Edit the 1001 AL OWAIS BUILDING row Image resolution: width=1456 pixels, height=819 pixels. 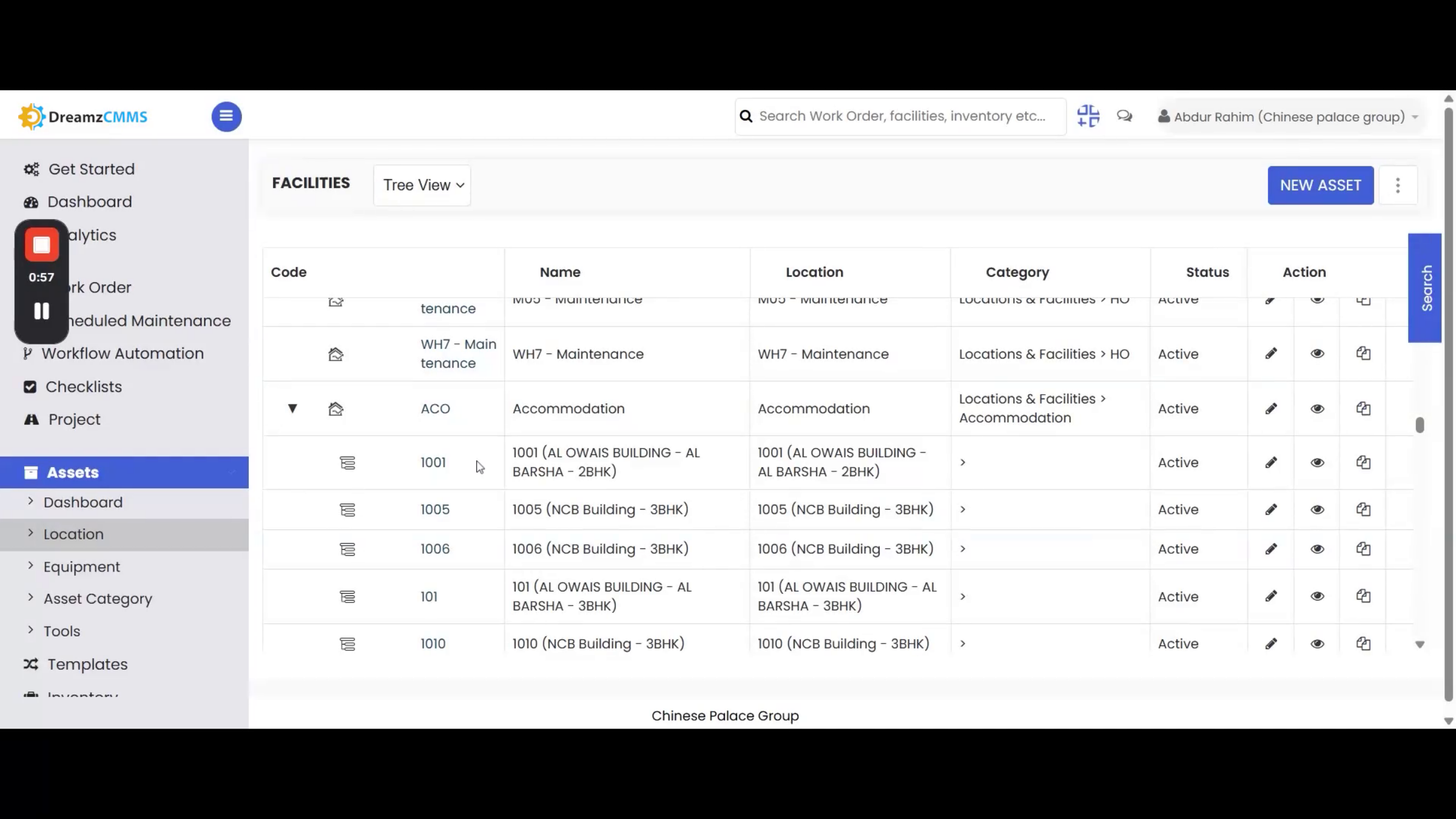[x=1271, y=463]
